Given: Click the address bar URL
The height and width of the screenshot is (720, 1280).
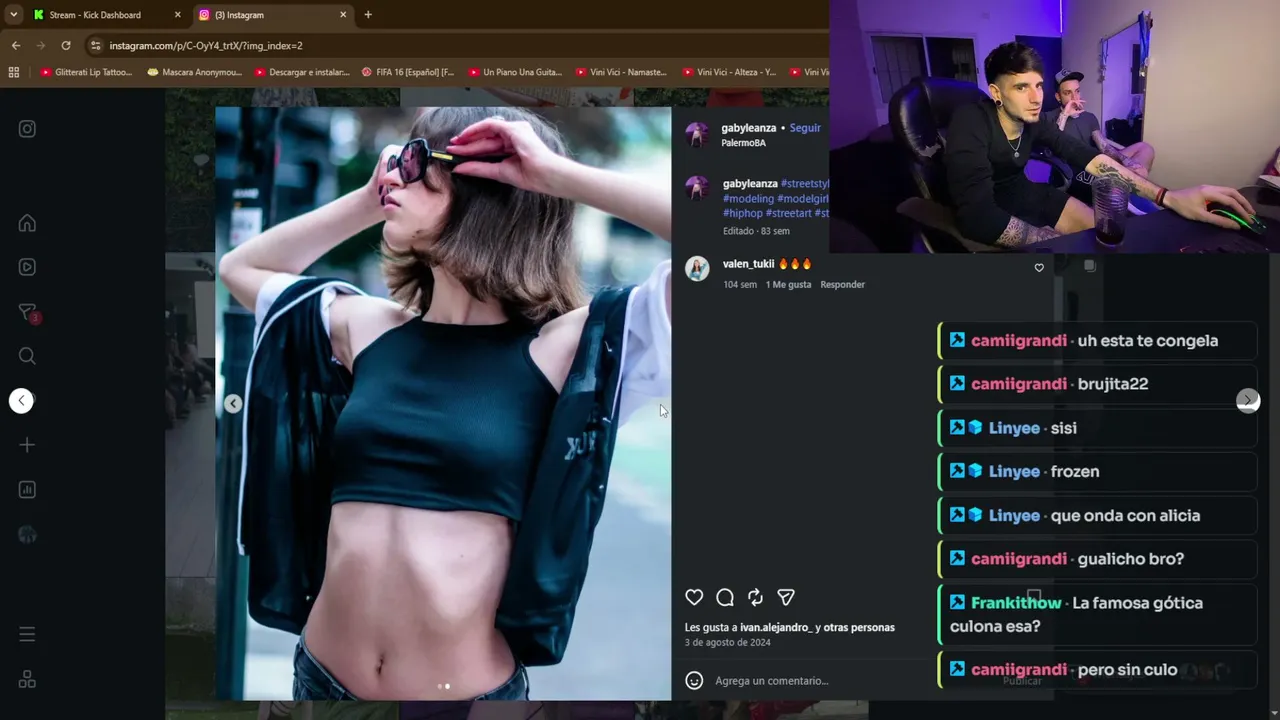Looking at the screenshot, I should pos(206,45).
